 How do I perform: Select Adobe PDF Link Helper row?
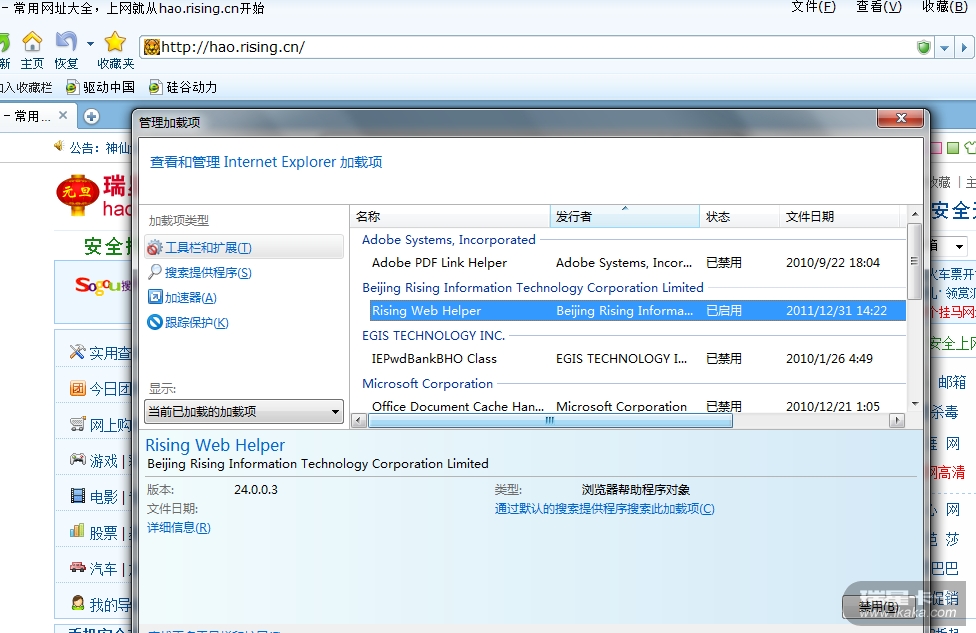(637, 263)
